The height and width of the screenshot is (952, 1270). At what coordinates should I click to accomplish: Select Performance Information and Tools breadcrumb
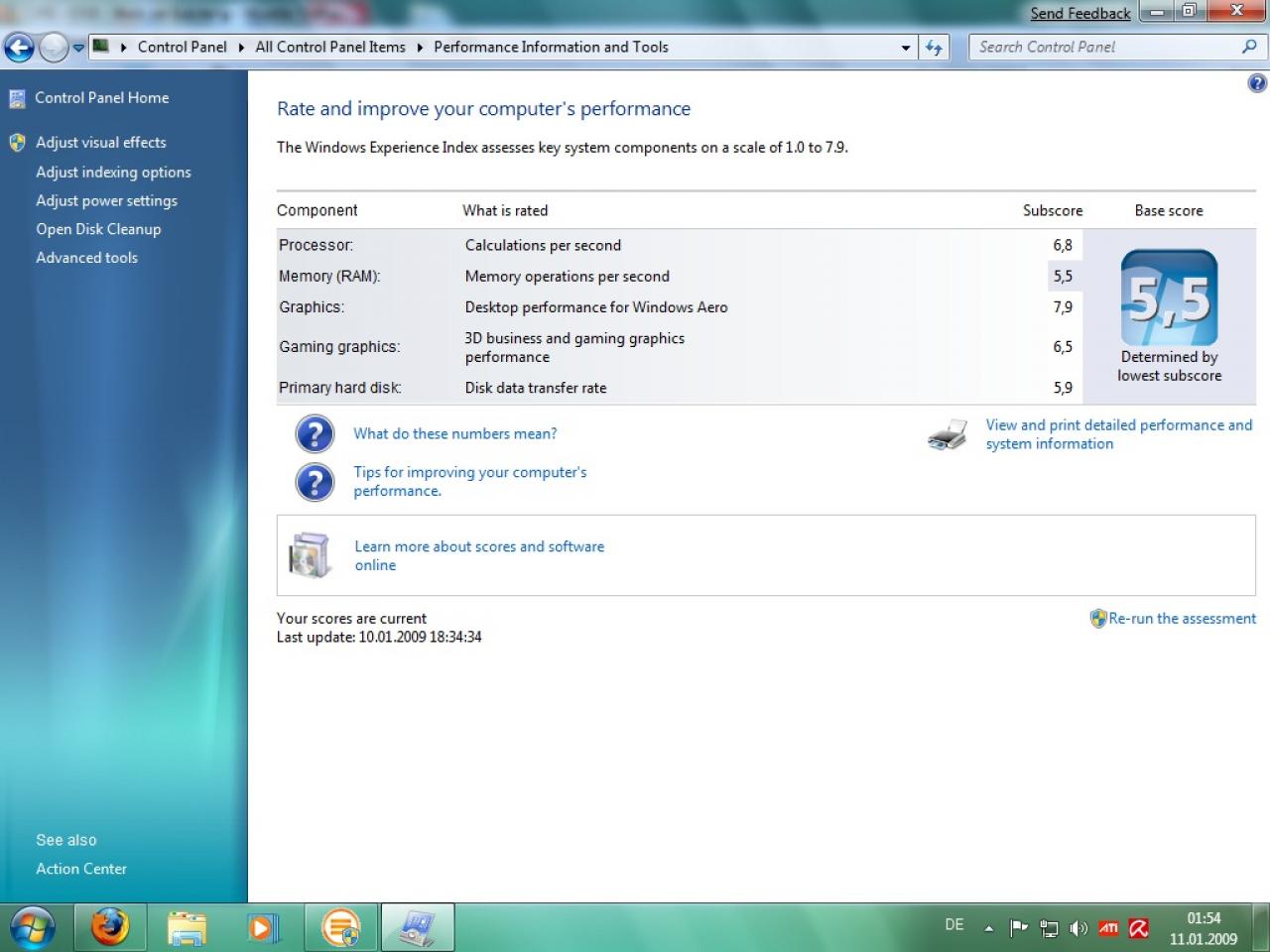click(551, 47)
